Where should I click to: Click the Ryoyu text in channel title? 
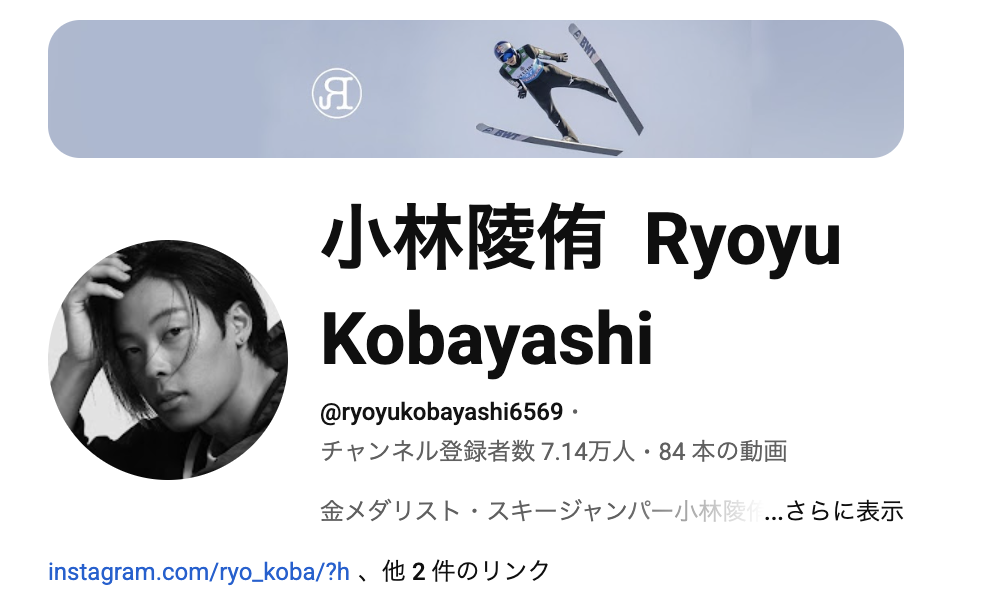743,242
